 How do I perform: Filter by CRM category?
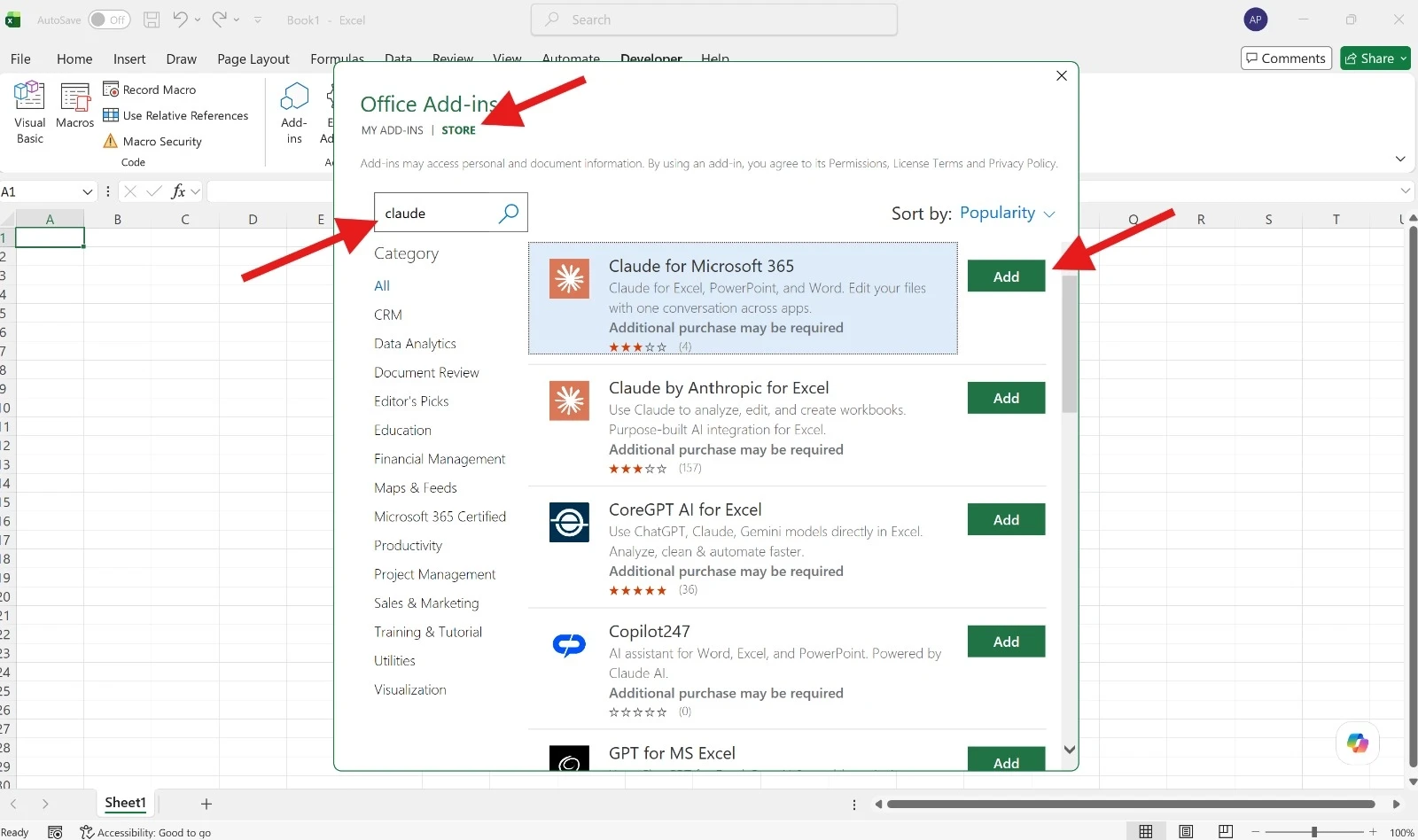(x=388, y=315)
